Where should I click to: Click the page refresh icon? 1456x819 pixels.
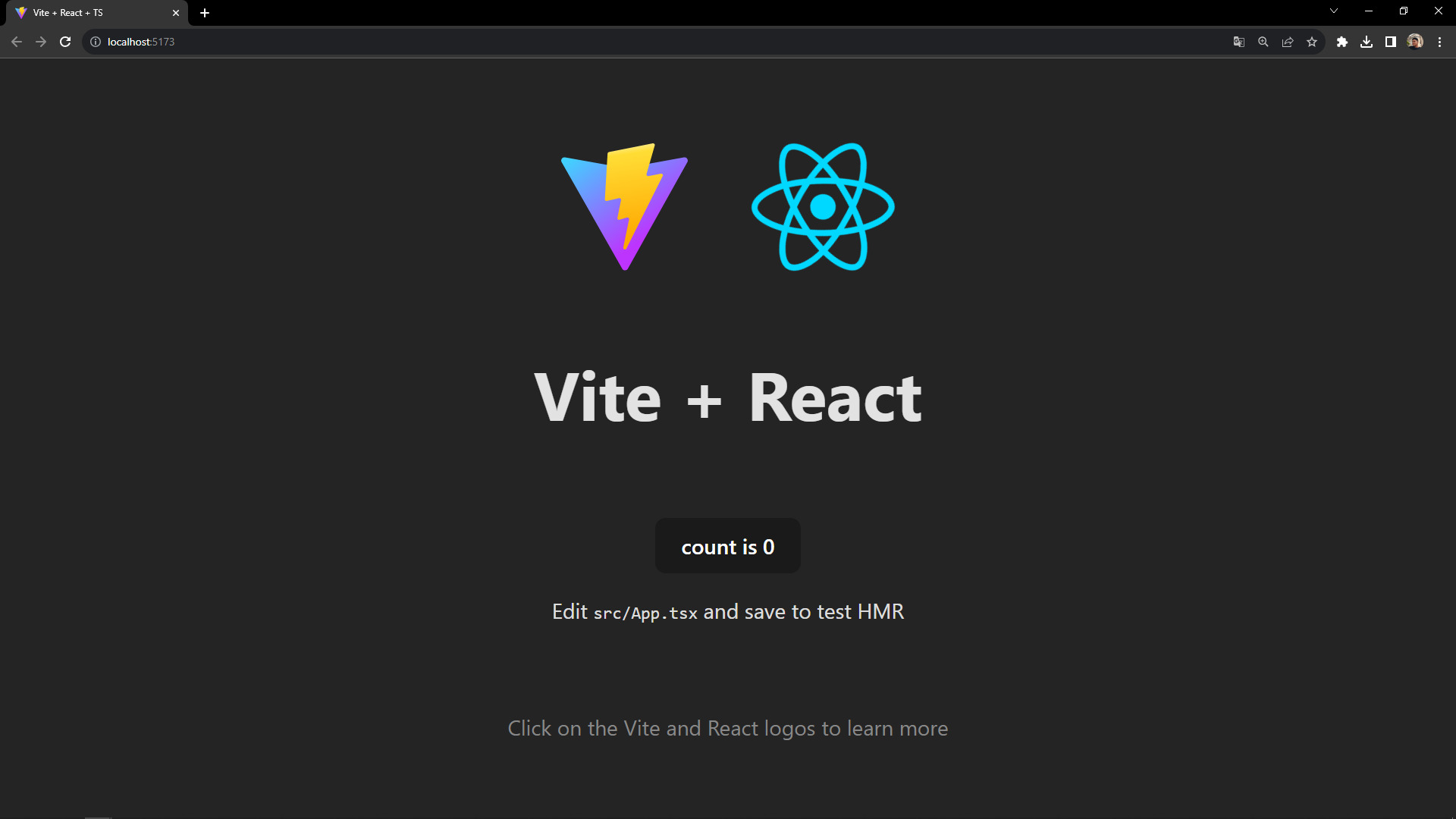pos(65,41)
